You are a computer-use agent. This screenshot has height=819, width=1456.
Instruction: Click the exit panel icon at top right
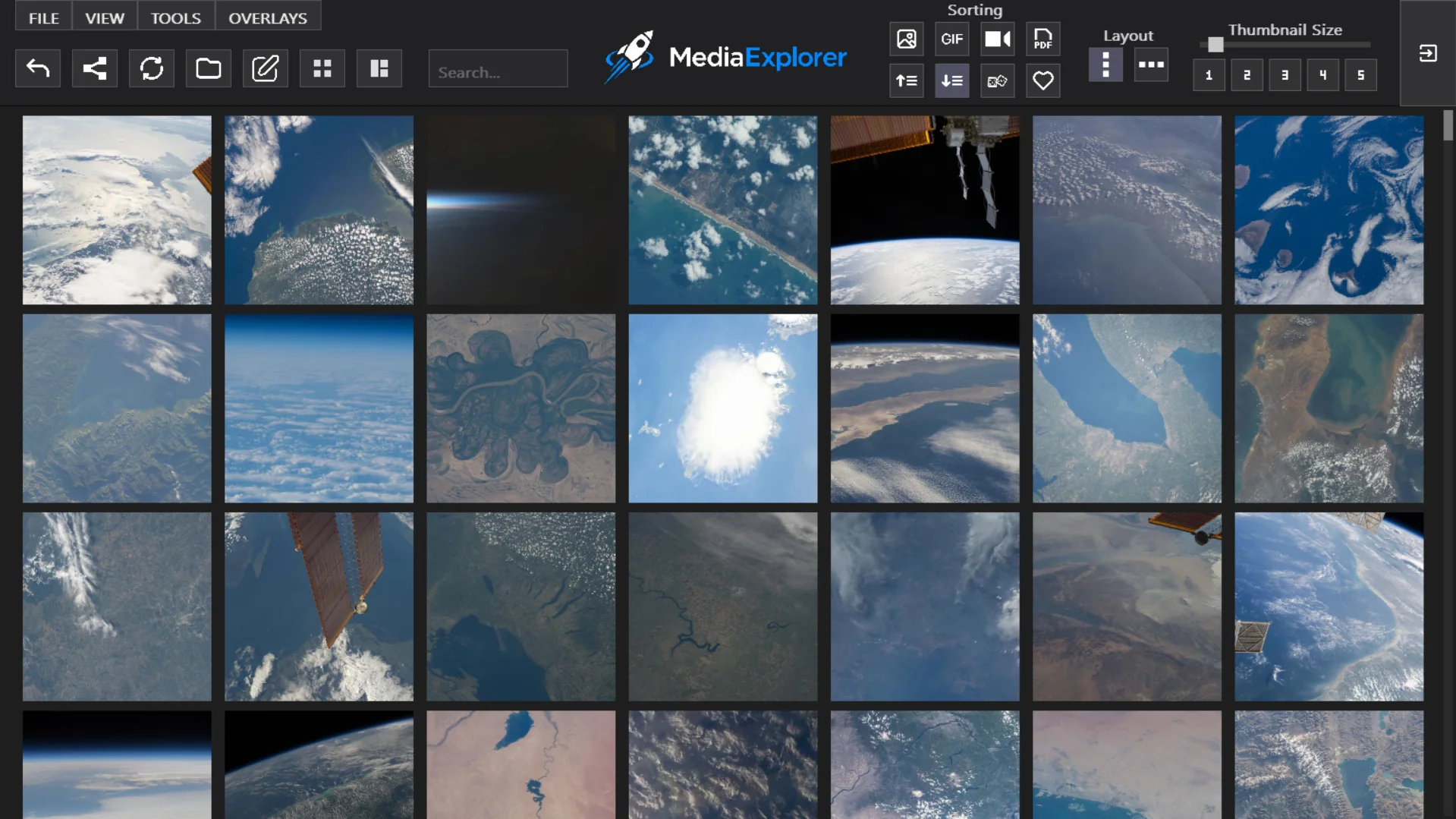tap(1428, 53)
